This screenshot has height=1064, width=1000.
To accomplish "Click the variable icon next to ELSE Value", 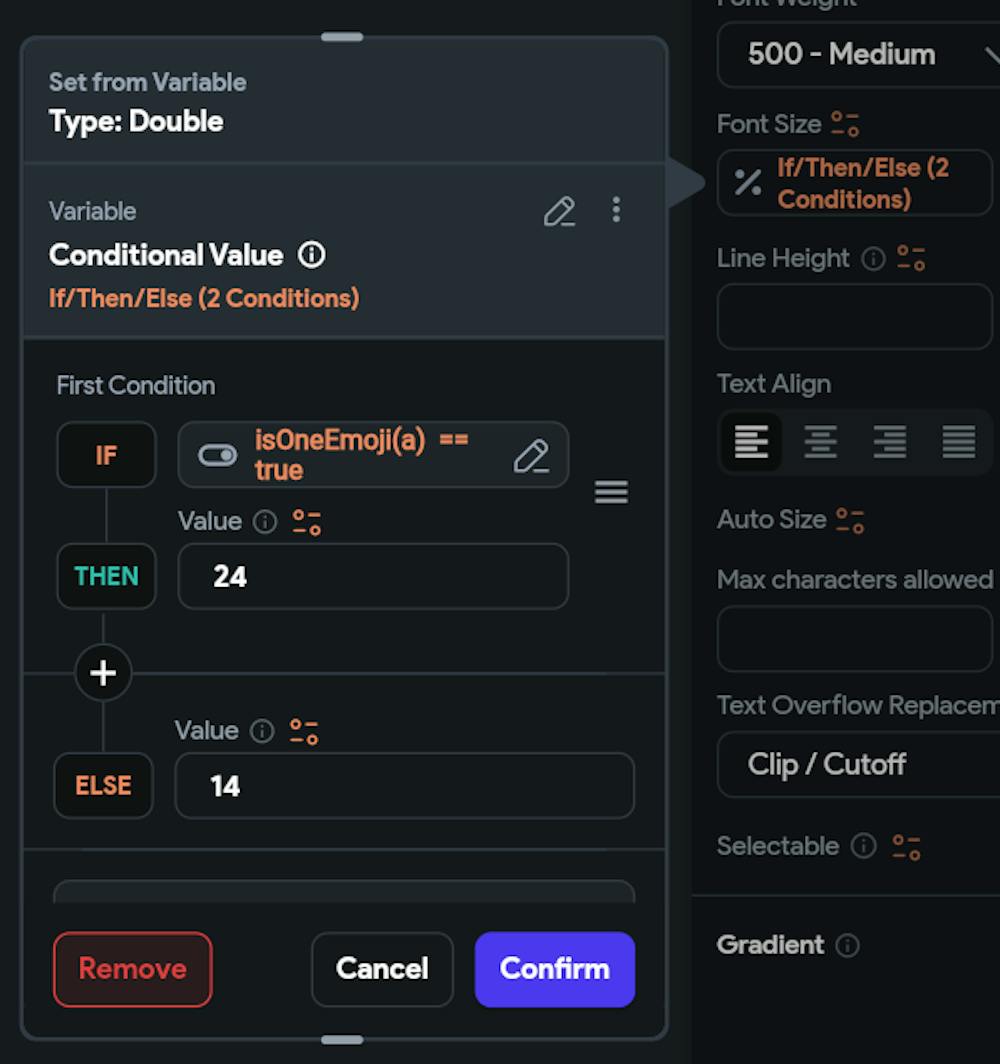I will (x=304, y=731).
